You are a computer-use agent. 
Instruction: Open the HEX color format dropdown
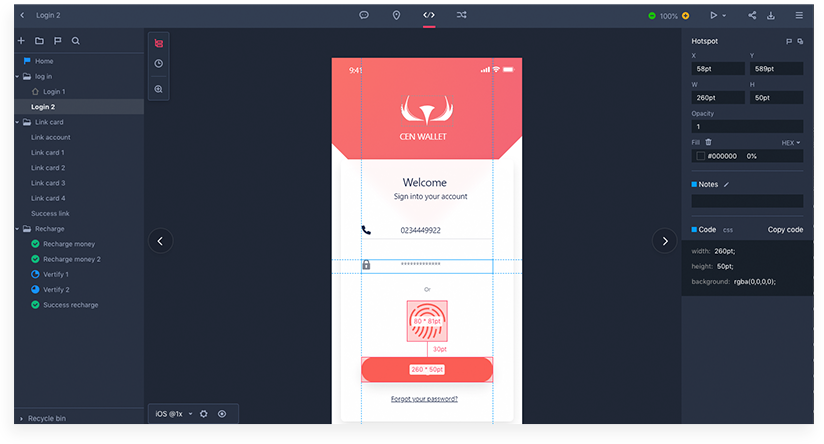(790, 143)
